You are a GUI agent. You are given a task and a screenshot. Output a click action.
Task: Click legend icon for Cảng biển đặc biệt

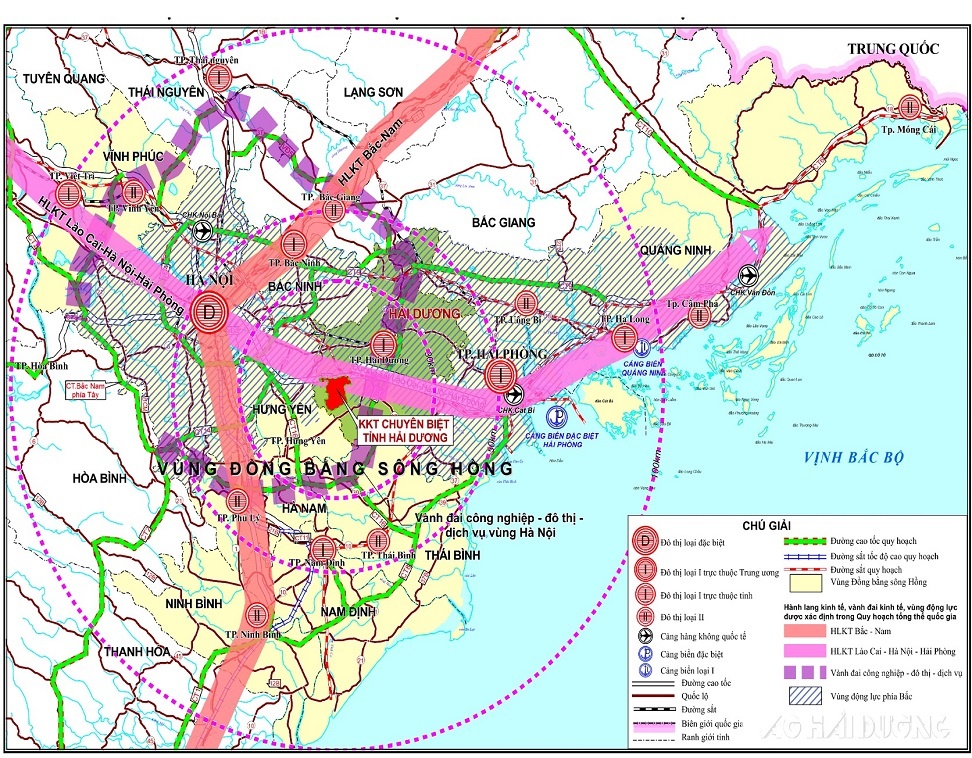click(645, 654)
